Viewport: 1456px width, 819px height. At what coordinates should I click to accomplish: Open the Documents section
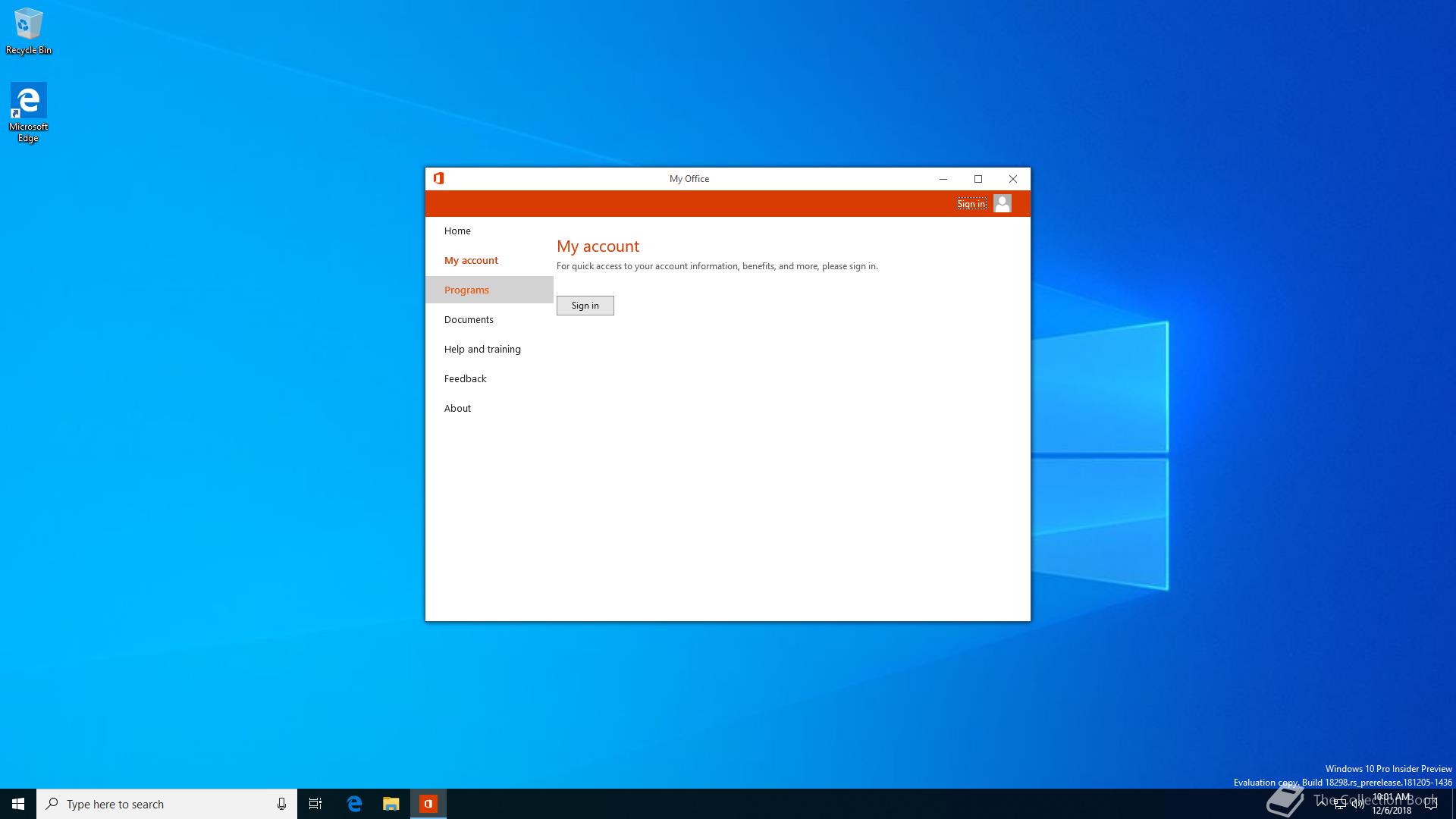(x=469, y=319)
